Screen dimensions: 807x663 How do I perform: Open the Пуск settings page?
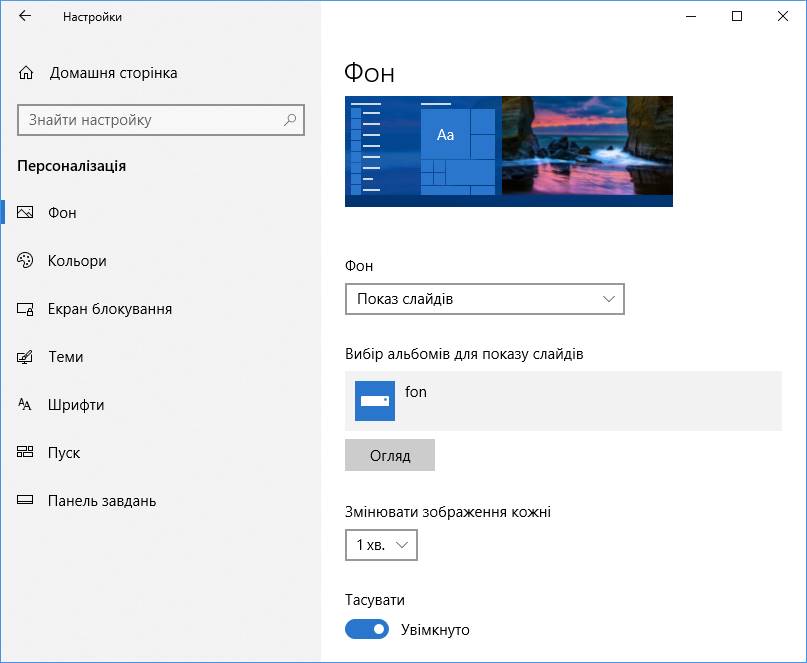tap(64, 453)
